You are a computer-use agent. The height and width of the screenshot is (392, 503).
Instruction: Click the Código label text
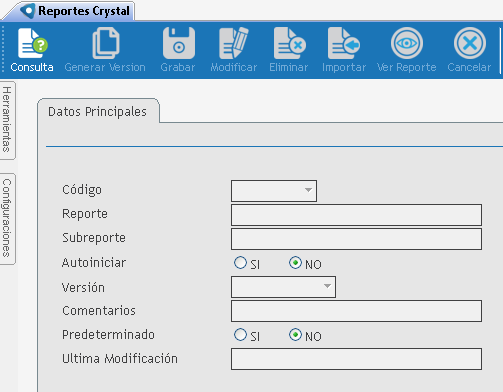(82, 190)
